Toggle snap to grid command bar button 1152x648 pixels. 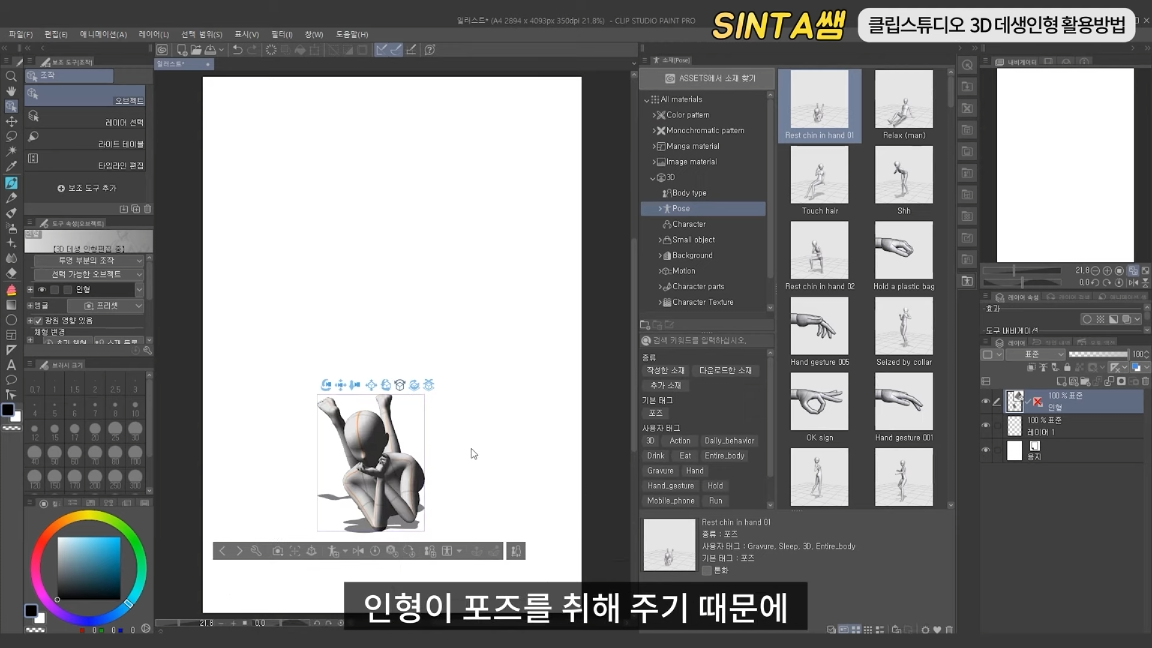(x=411, y=50)
